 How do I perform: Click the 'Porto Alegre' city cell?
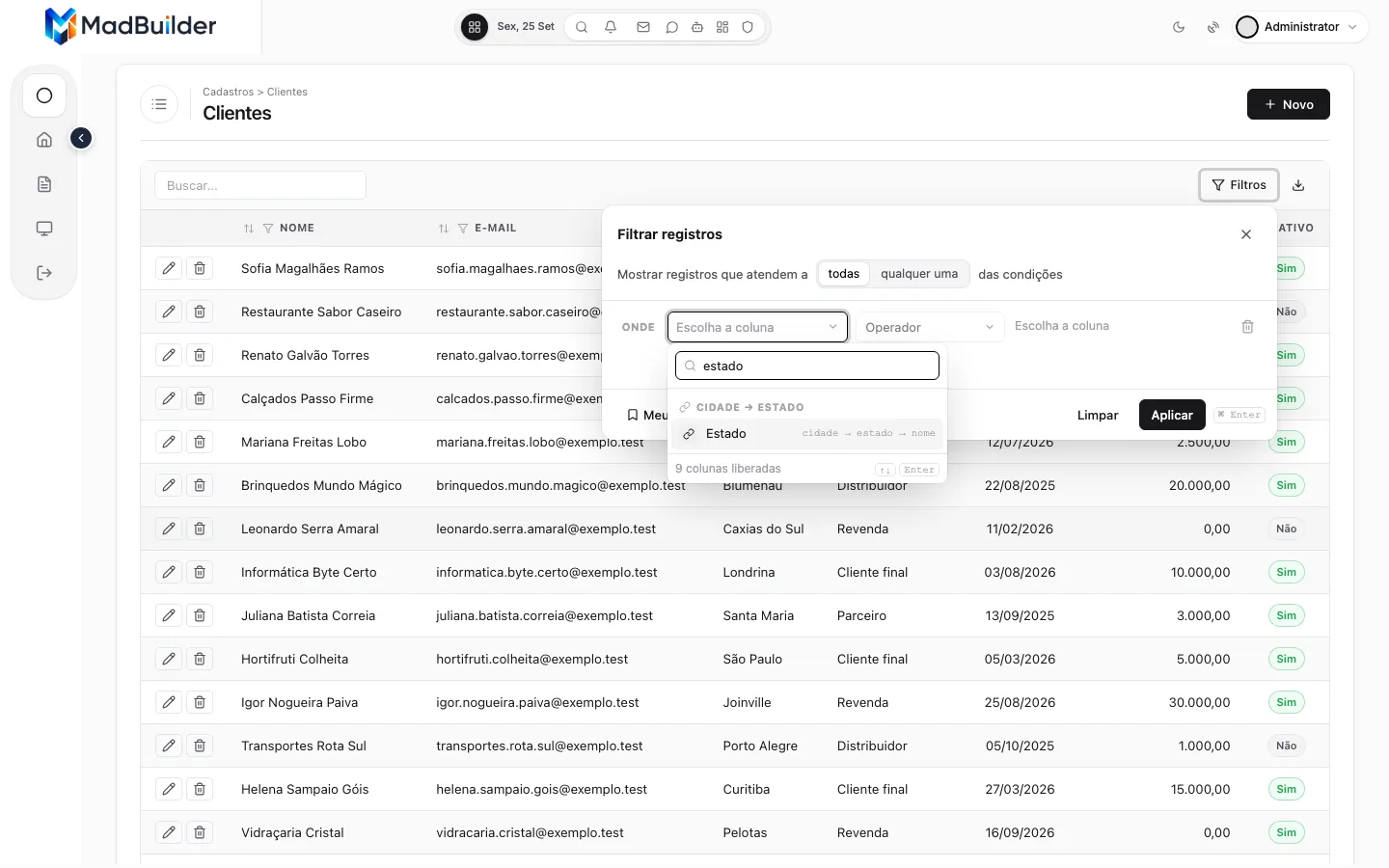(x=760, y=746)
